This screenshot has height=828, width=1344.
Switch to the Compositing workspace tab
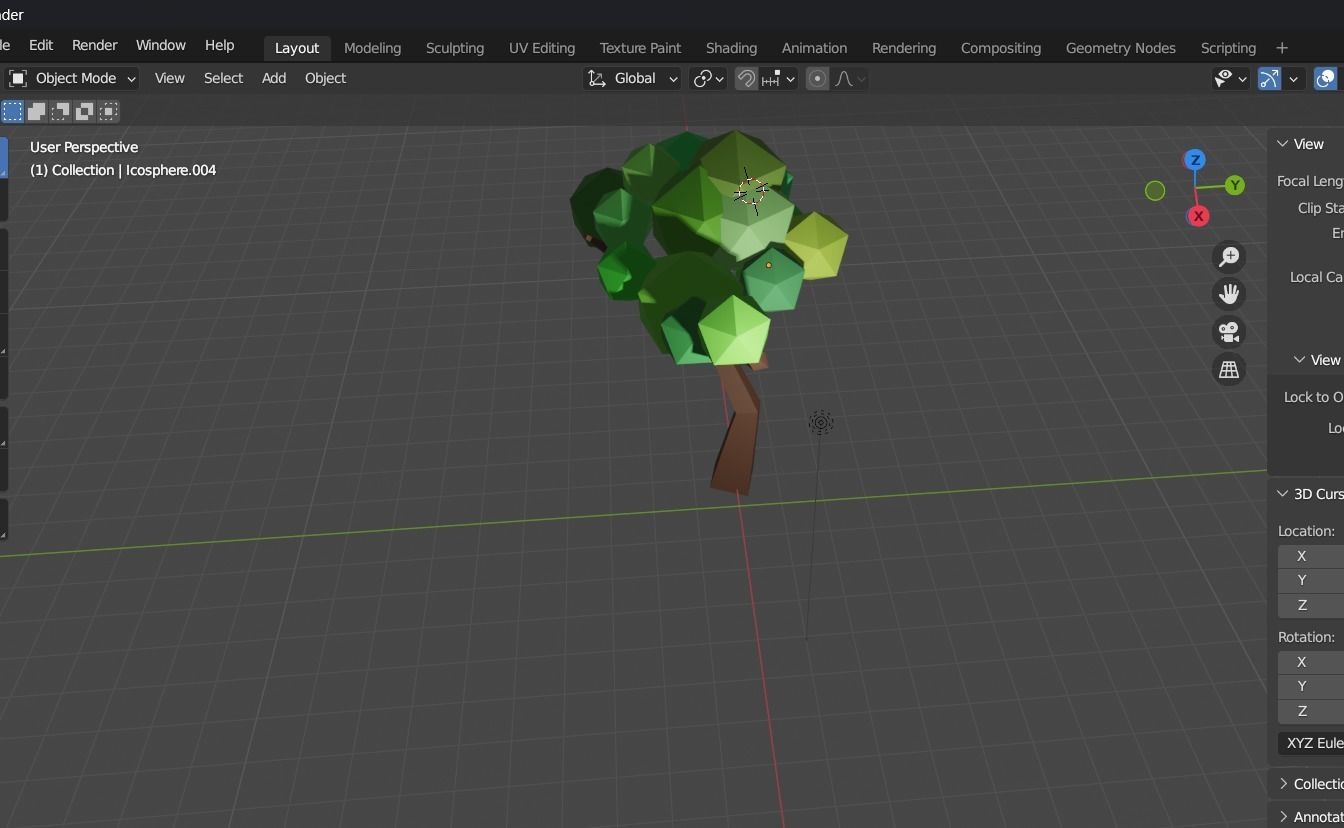coord(1000,48)
